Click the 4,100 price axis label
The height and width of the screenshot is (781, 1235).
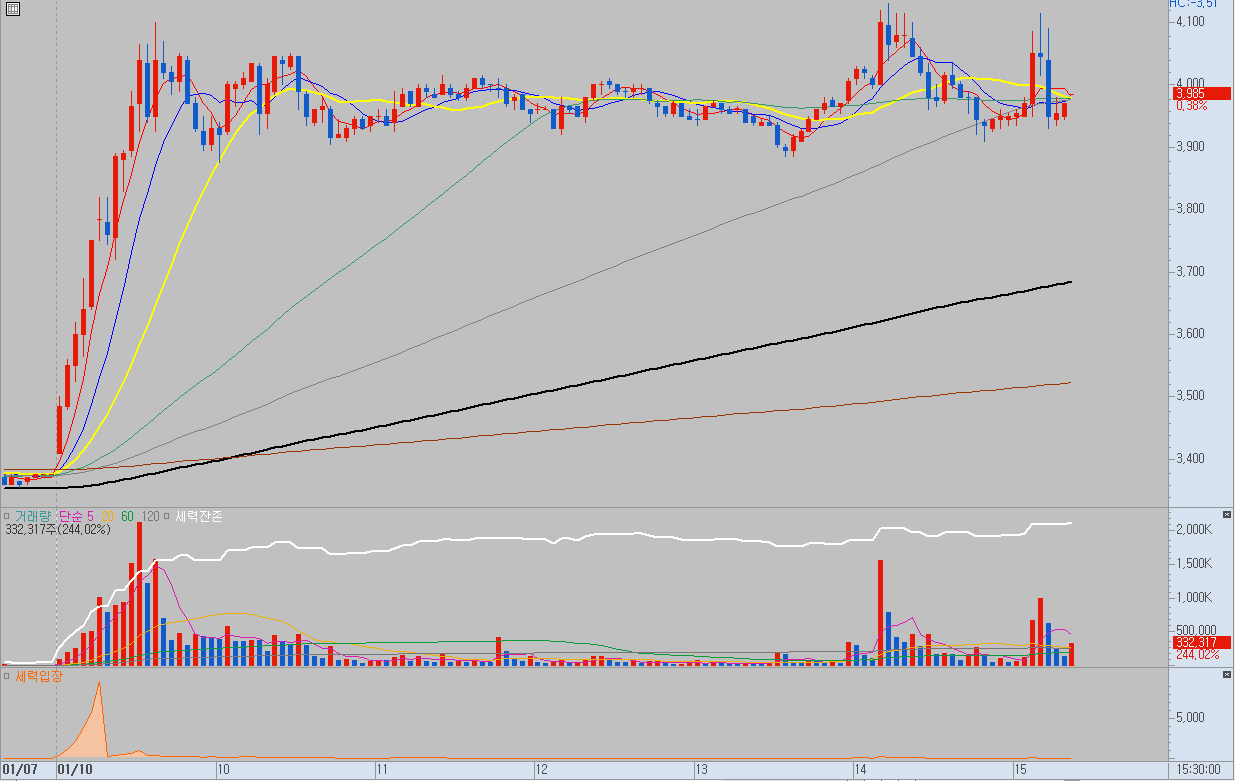click(1190, 21)
